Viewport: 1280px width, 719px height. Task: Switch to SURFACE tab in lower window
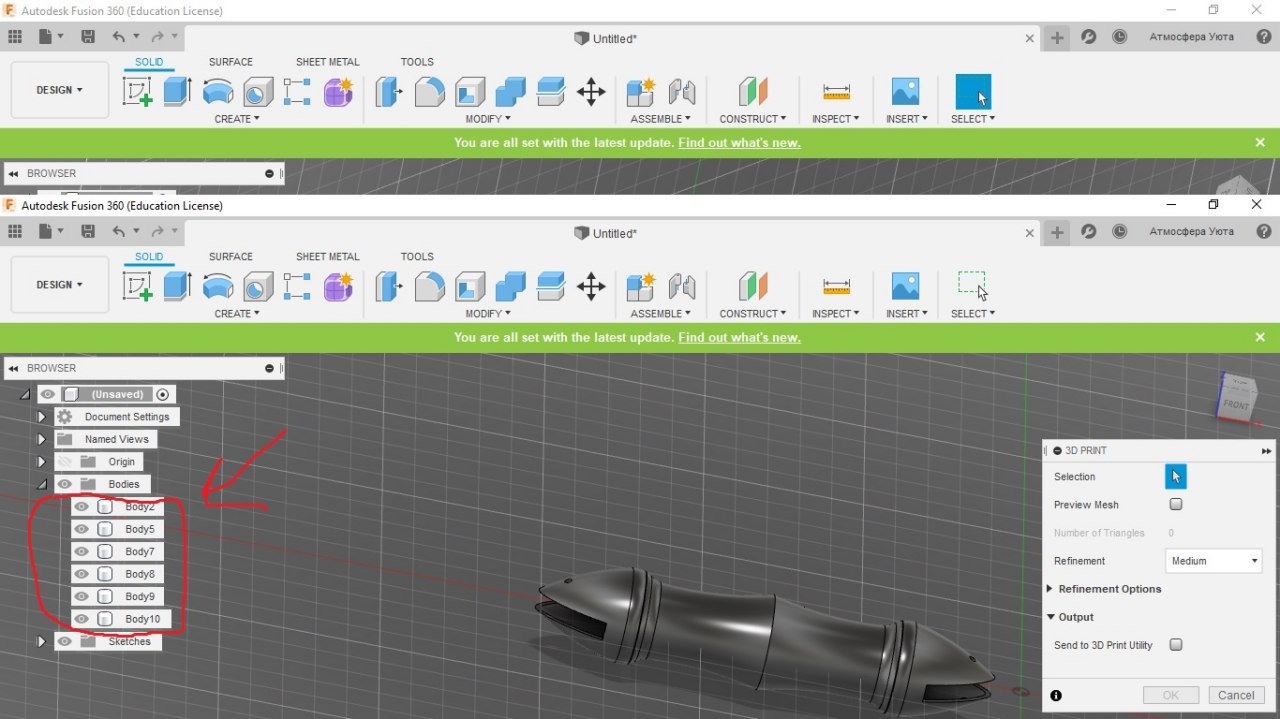230,256
